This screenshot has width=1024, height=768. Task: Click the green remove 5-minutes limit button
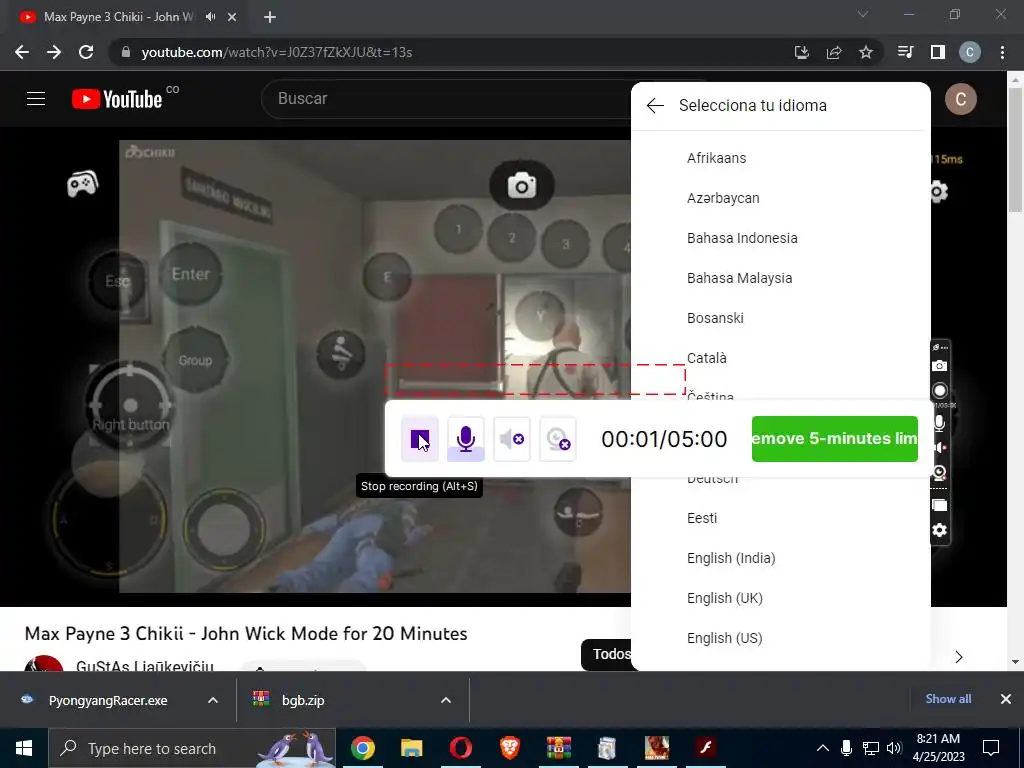coord(835,439)
